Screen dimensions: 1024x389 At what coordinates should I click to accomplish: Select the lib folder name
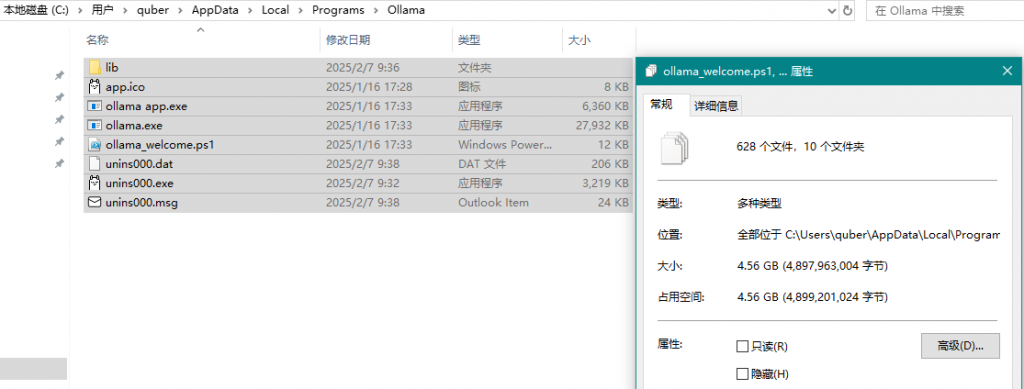112,67
